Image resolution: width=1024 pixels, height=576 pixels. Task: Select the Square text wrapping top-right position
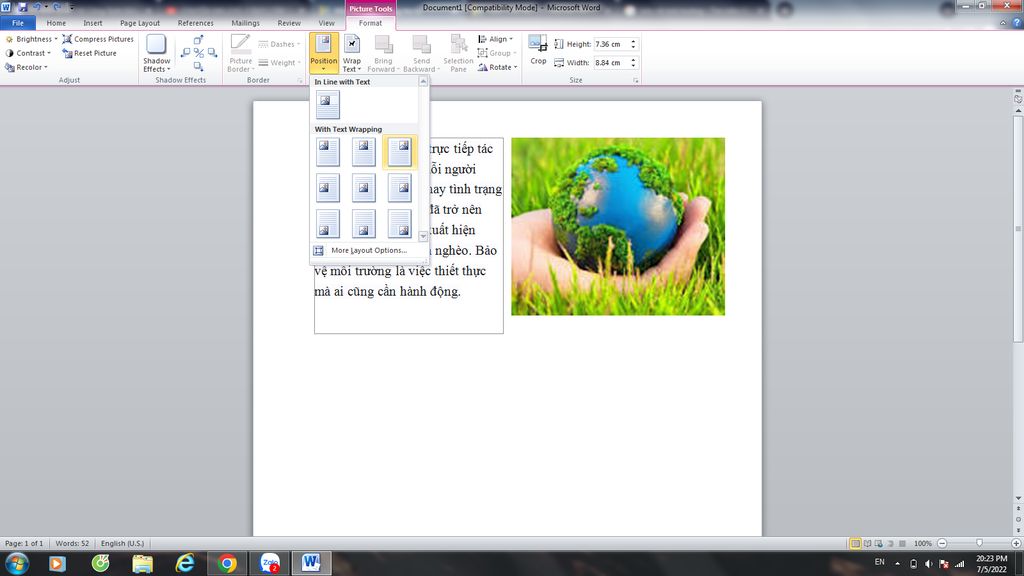tap(399, 151)
